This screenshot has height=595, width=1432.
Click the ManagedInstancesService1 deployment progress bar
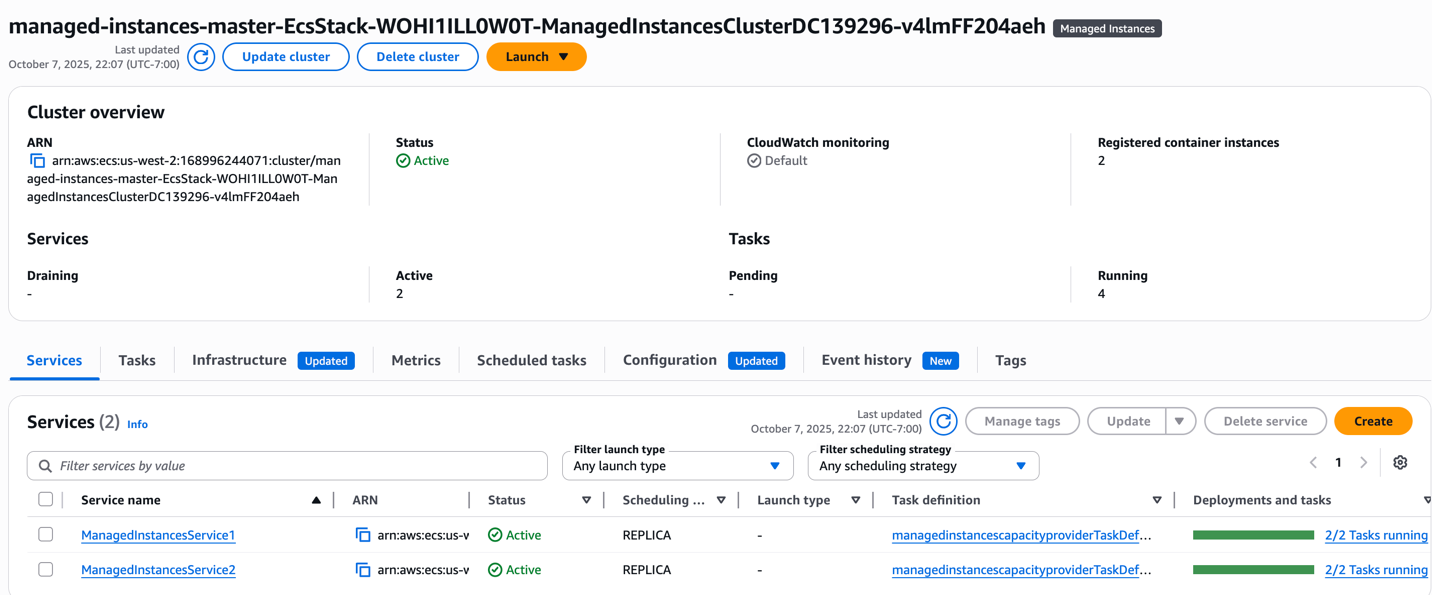coord(1253,535)
